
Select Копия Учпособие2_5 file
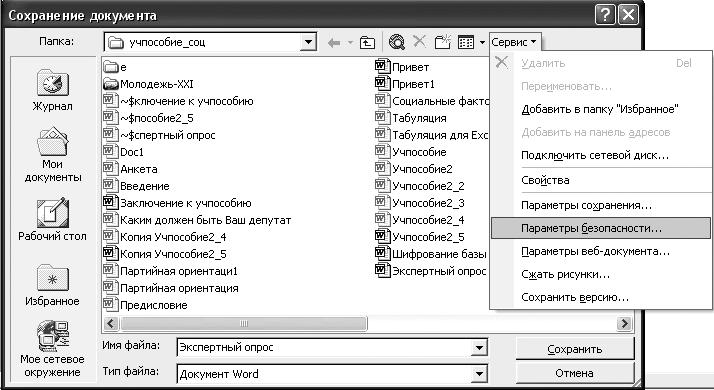click(x=165, y=254)
